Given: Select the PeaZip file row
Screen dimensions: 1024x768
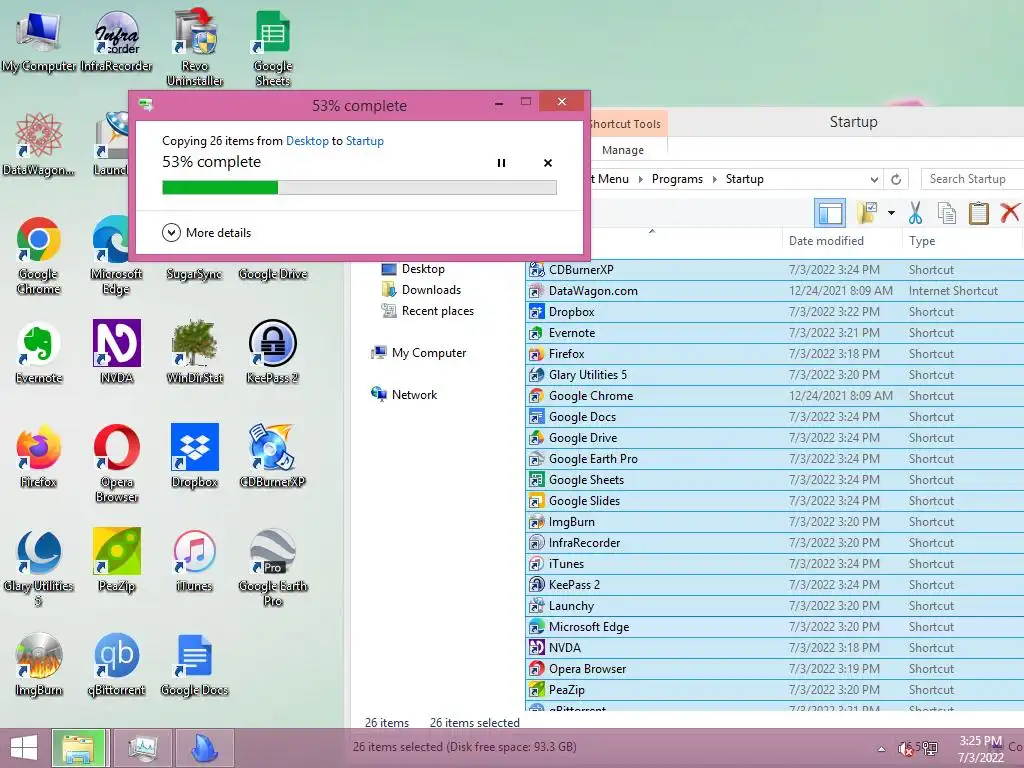Looking at the screenshot, I should pyautogui.click(x=775, y=690).
